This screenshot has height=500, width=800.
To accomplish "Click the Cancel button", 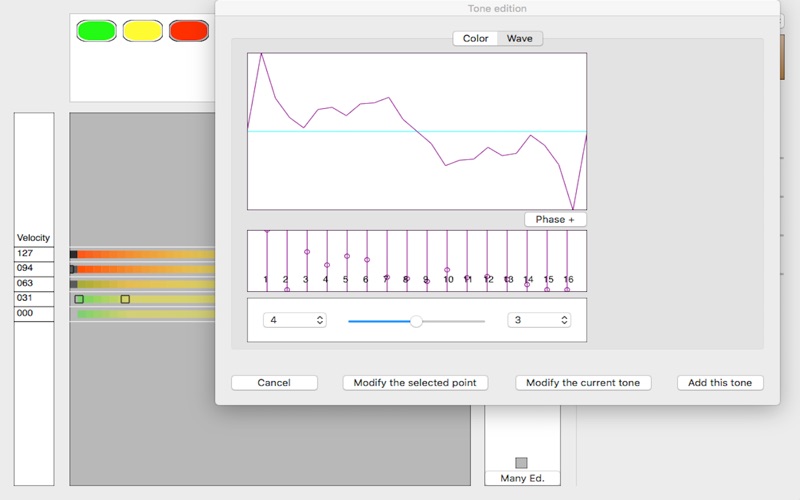I will pos(274,383).
